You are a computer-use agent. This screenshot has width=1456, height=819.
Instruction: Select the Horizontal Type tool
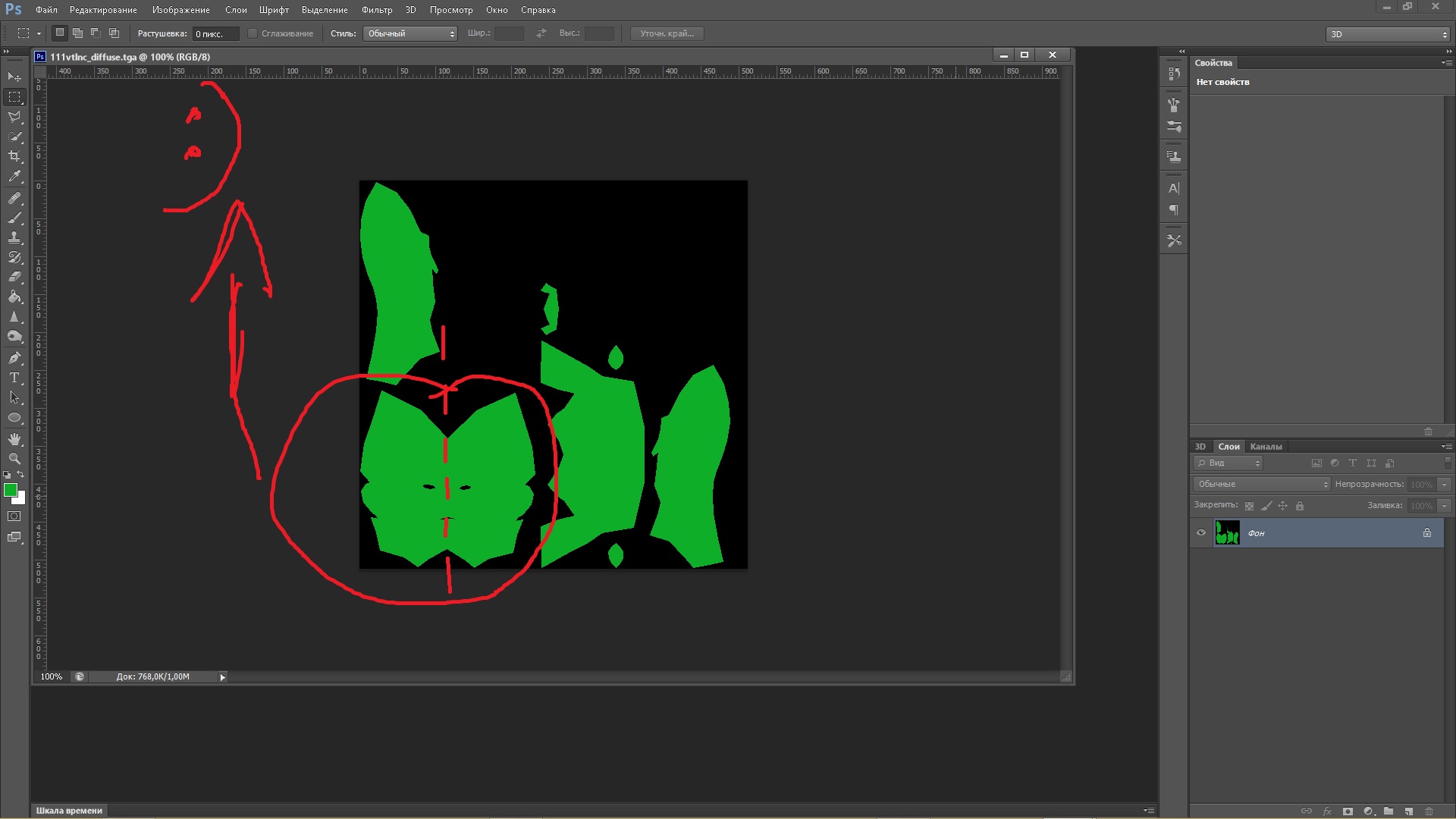[14, 378]
